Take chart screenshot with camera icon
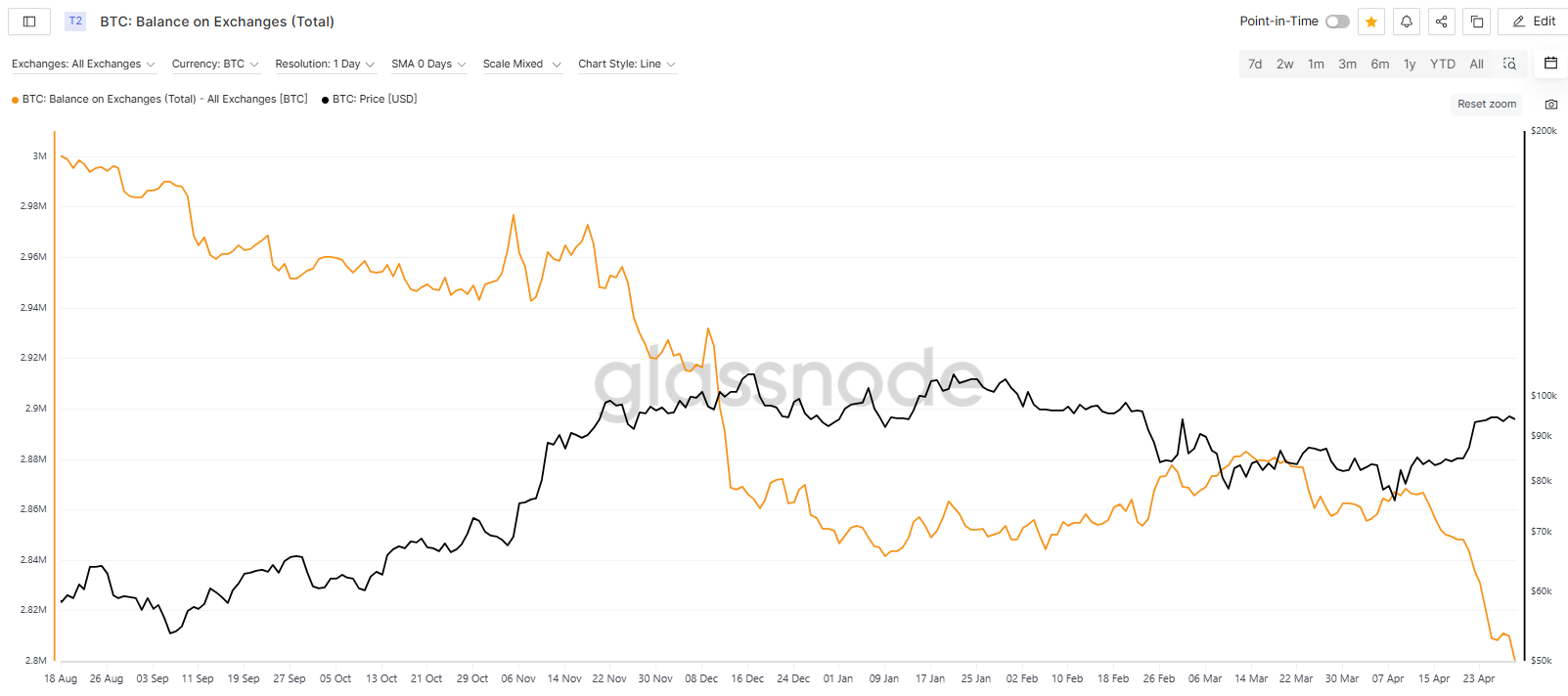The height and width of the screenshot is (696, 1568). click(x=1551, y=105)
